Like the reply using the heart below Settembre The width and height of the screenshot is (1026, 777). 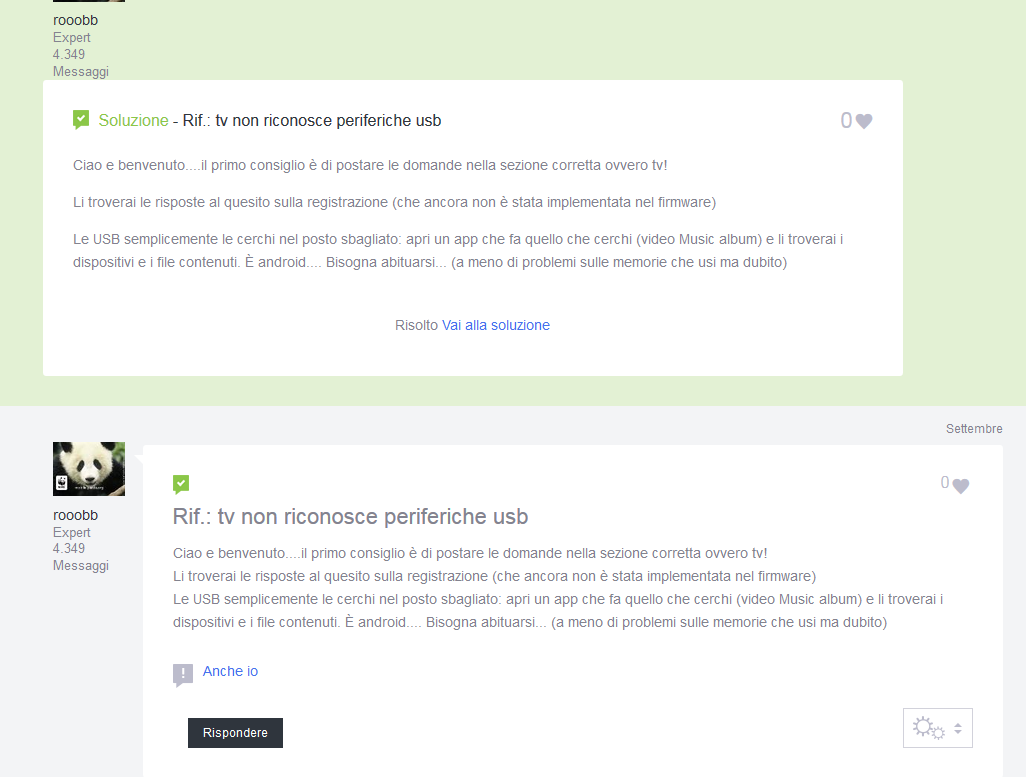click(960, 486)
